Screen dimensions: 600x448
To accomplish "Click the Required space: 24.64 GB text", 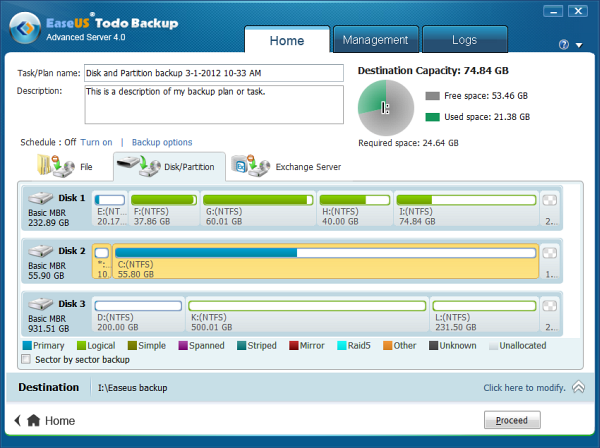I will pyautogui.click(x=408, y=143).
